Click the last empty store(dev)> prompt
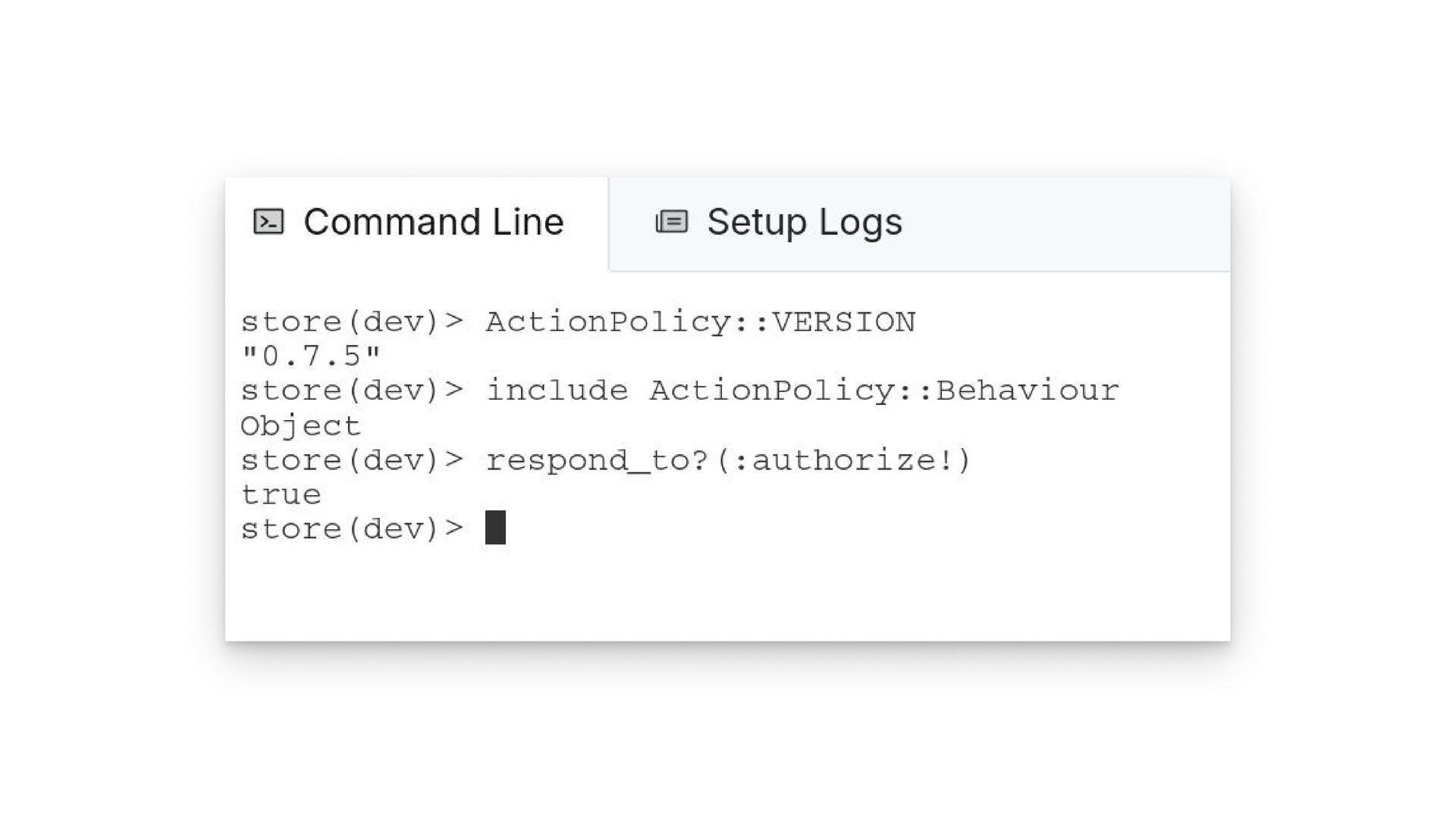This screenshot has width=1456, height=819. [351, 529]
